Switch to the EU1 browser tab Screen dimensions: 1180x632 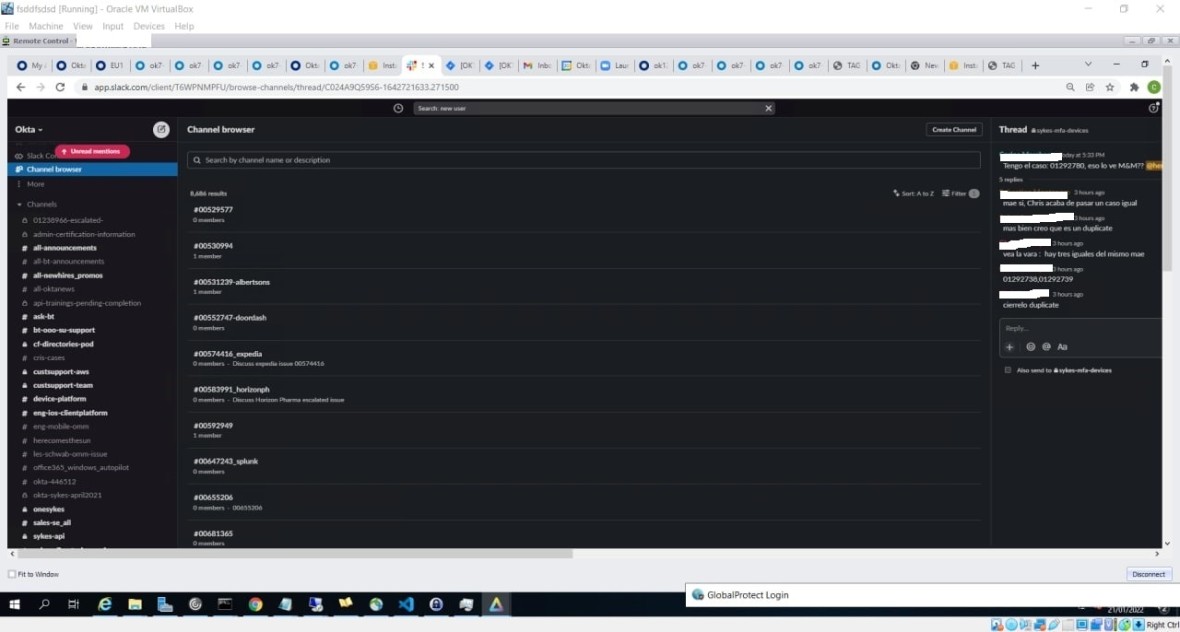tap(110, 65)
